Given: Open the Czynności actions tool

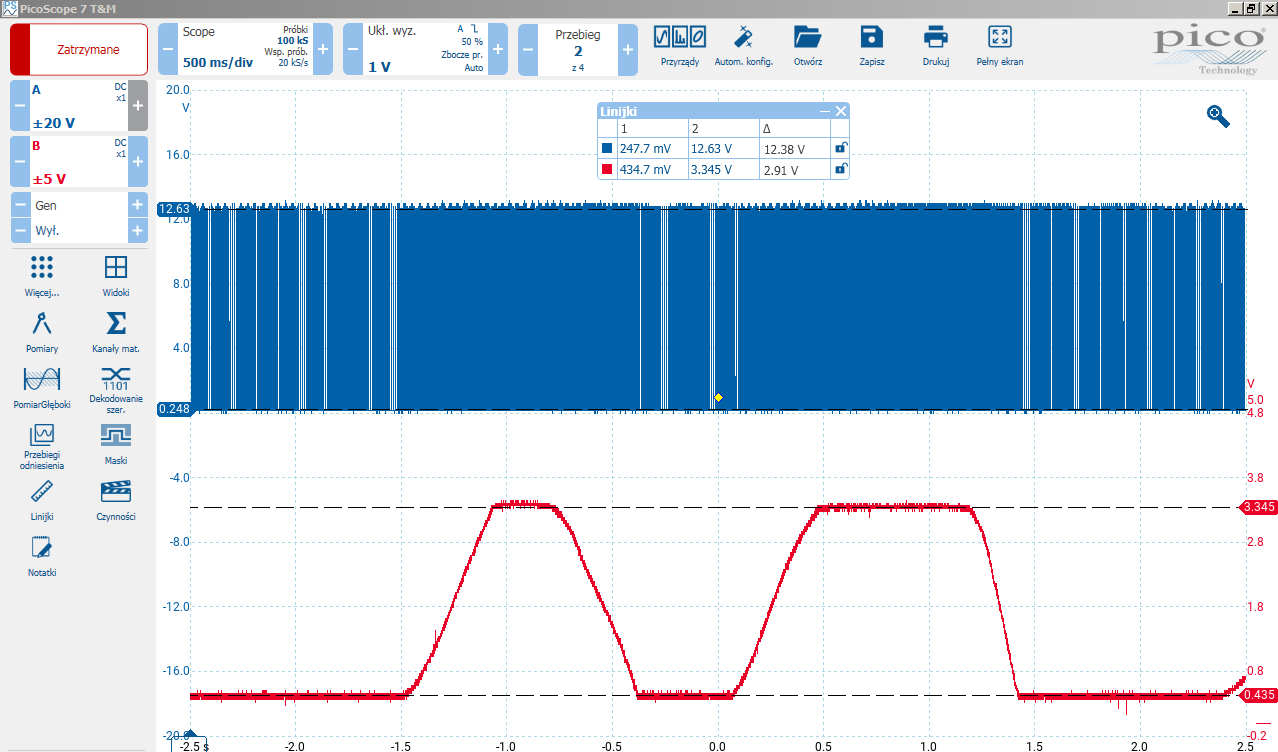Looking at the screenshot, I should tap(116, 500).
